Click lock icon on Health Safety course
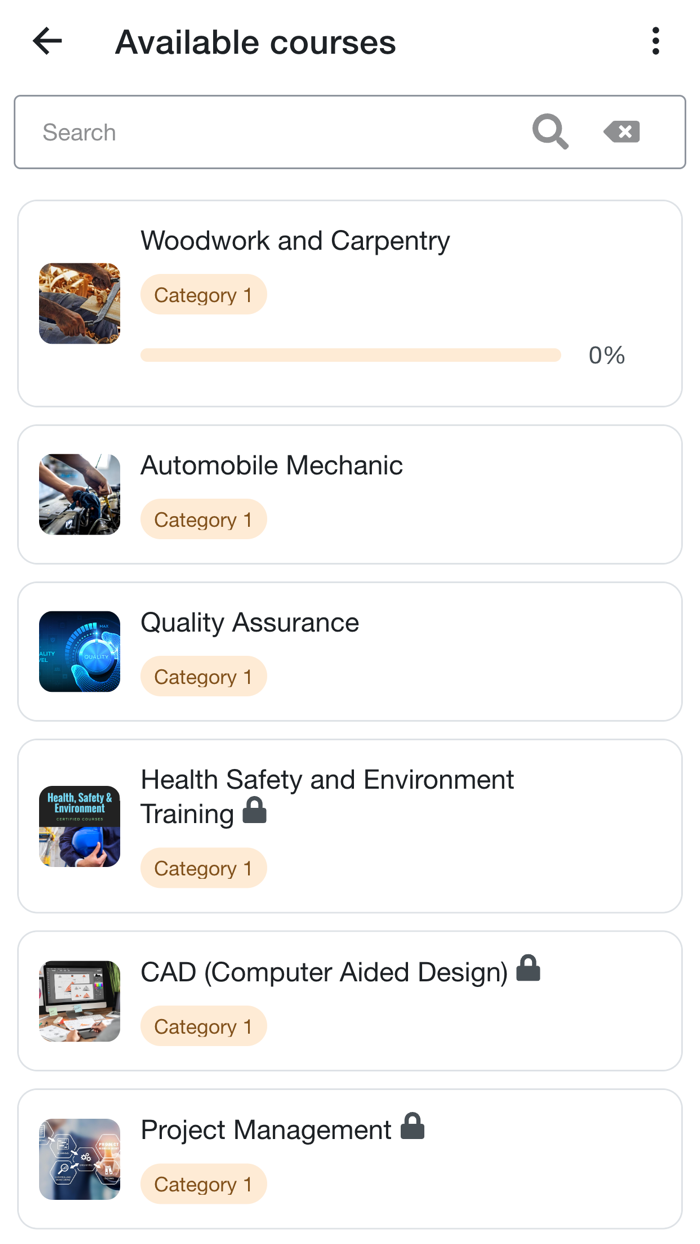The width and height of the screenshot is (700, 1244). tap(255, 811)
